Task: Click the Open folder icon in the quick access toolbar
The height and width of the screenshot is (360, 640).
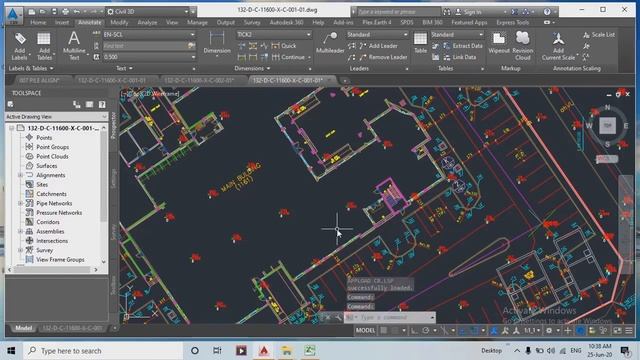Action: [42, 11]
